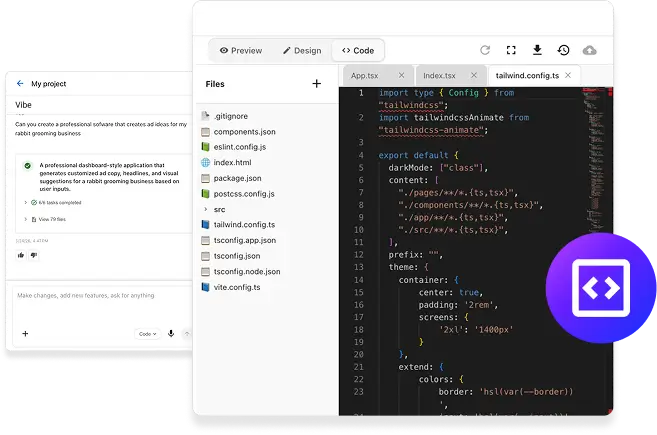Screen dimensions: 657x435
Task: Enter fullscreen mode via the expand icon
Action: tap(511, 50)
